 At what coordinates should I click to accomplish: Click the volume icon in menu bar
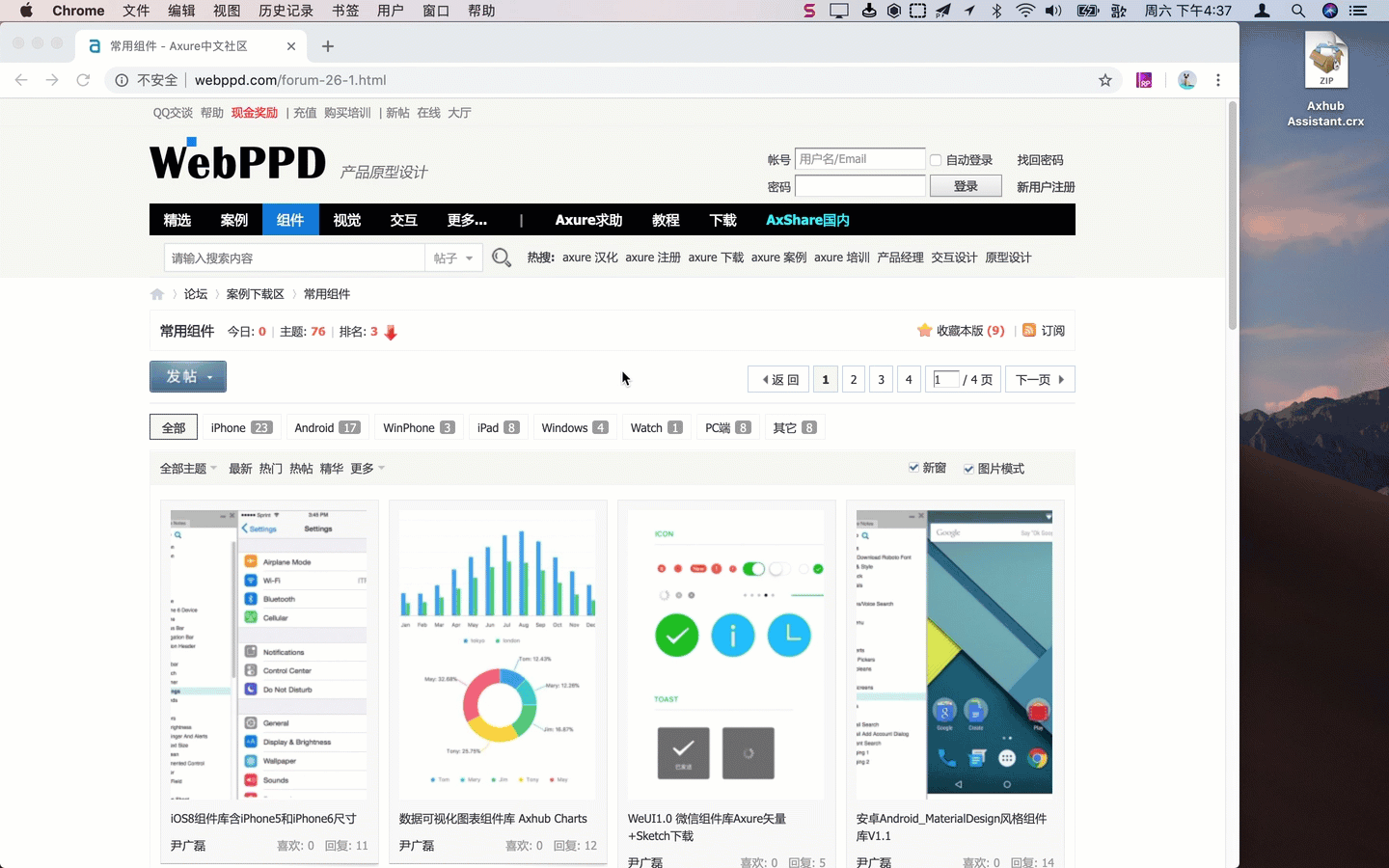(1053, 11)
